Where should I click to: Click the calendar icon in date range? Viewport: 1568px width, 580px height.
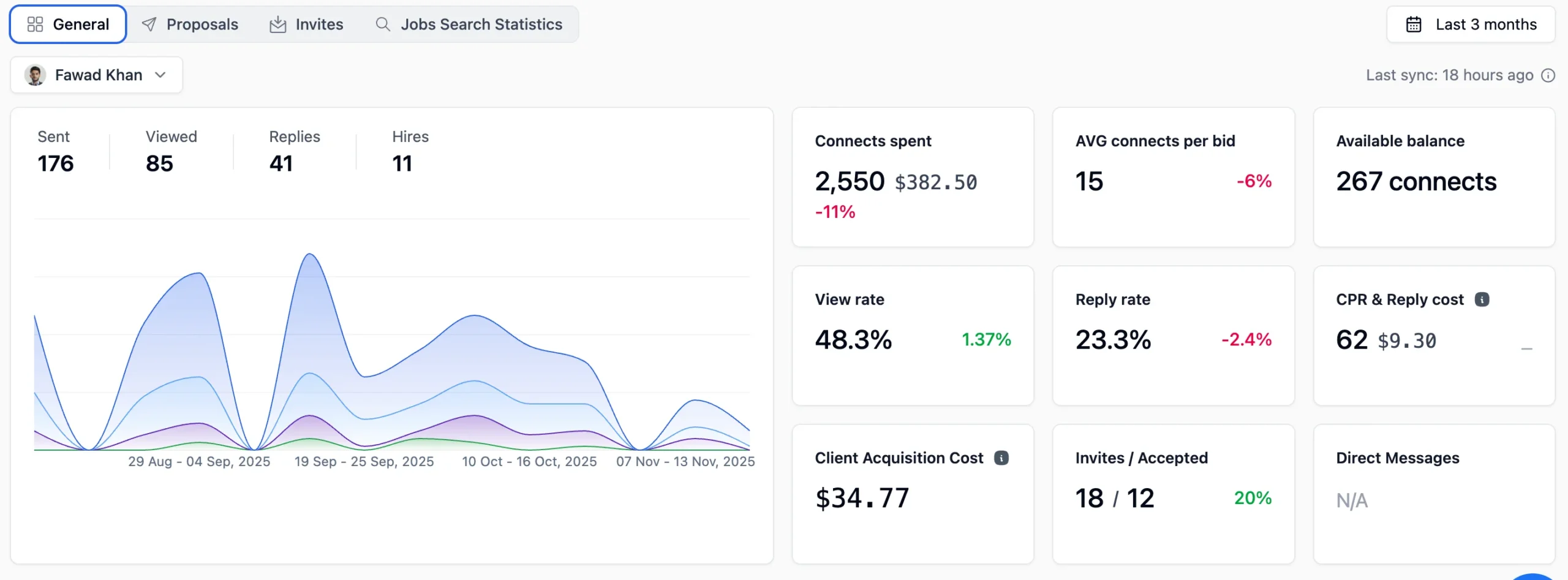[1414, 24]
